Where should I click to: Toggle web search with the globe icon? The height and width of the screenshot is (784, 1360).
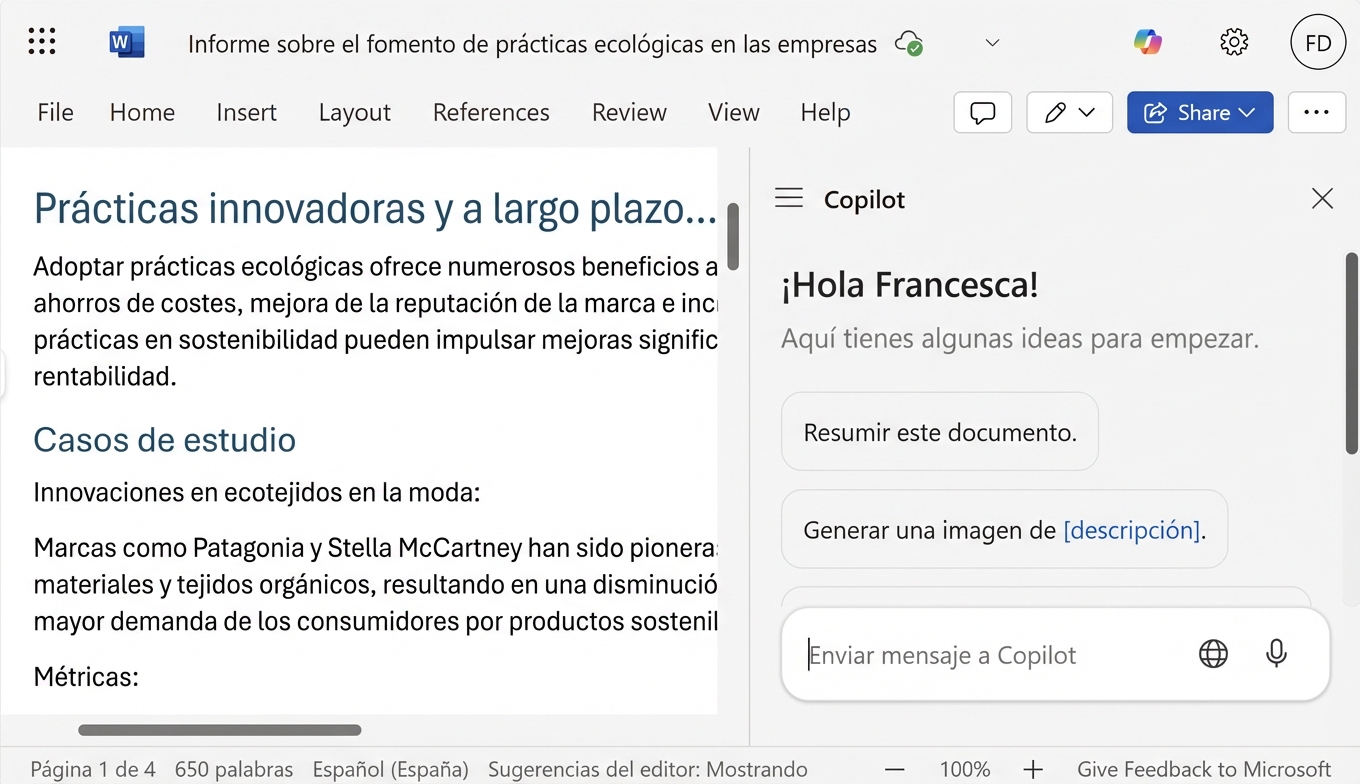(x=1213, y=654)
